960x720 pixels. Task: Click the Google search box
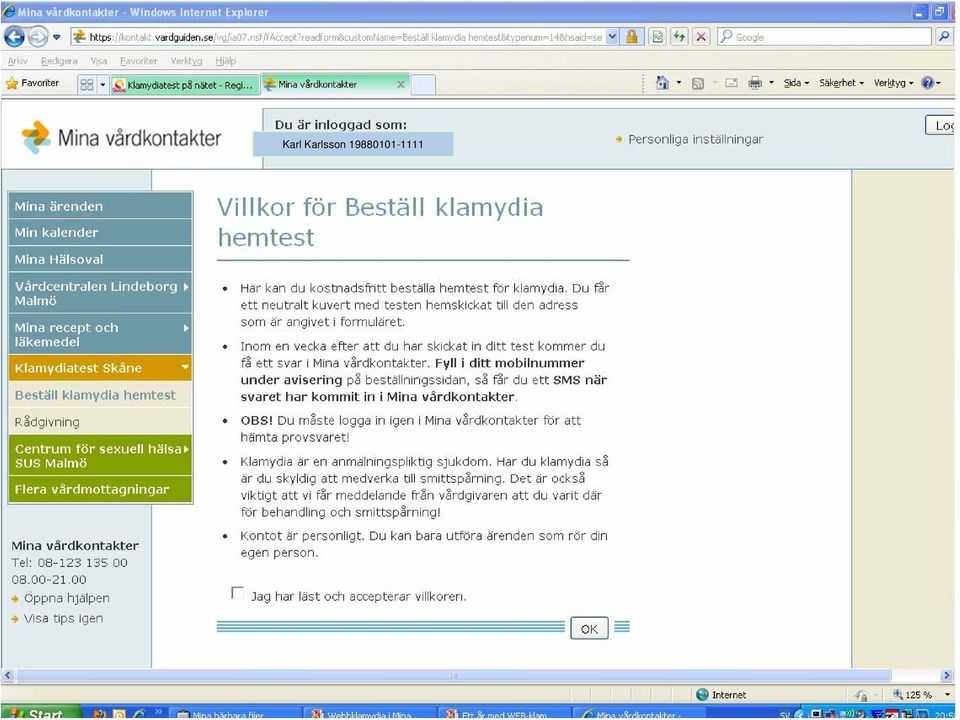pos(824,37)
